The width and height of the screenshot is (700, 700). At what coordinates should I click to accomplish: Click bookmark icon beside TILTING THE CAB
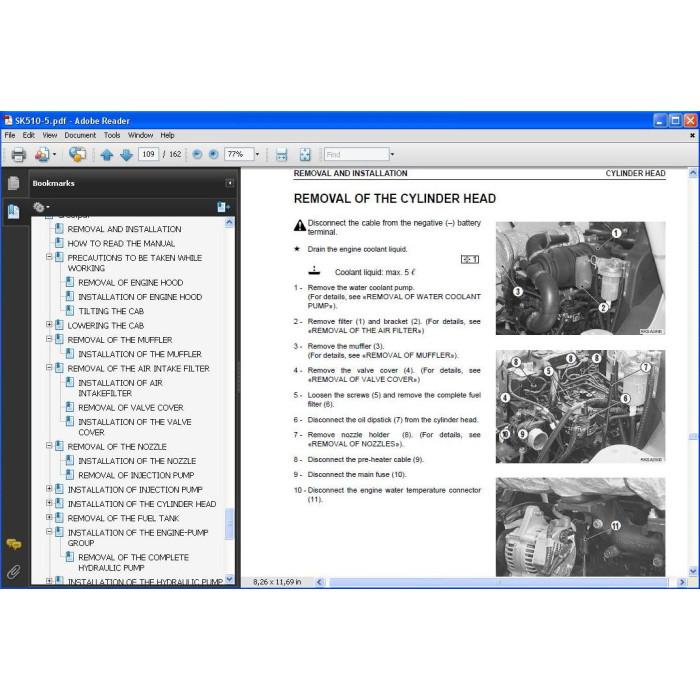point(70,311)
